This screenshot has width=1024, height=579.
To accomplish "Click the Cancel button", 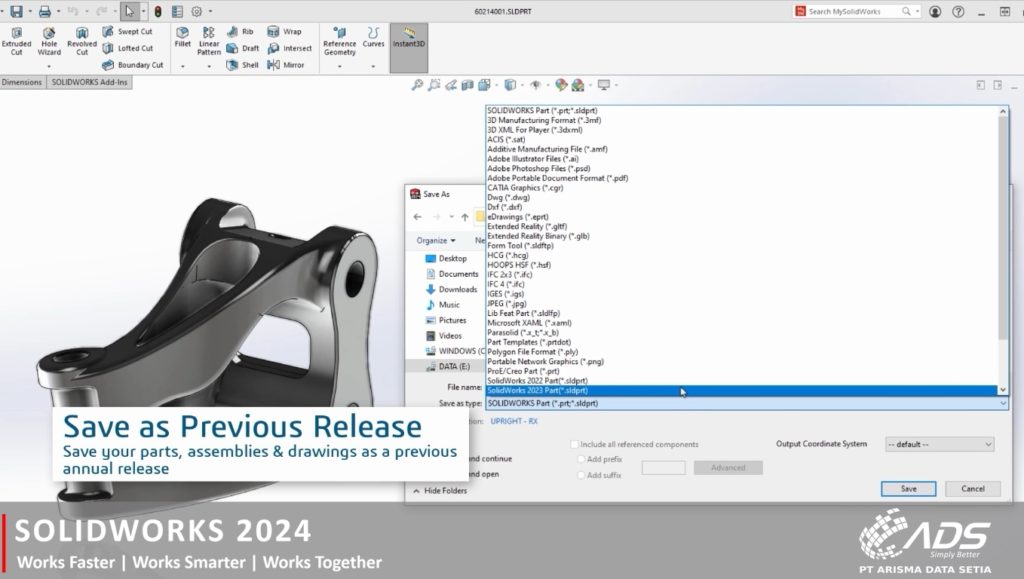I will (x=971, y=488).
